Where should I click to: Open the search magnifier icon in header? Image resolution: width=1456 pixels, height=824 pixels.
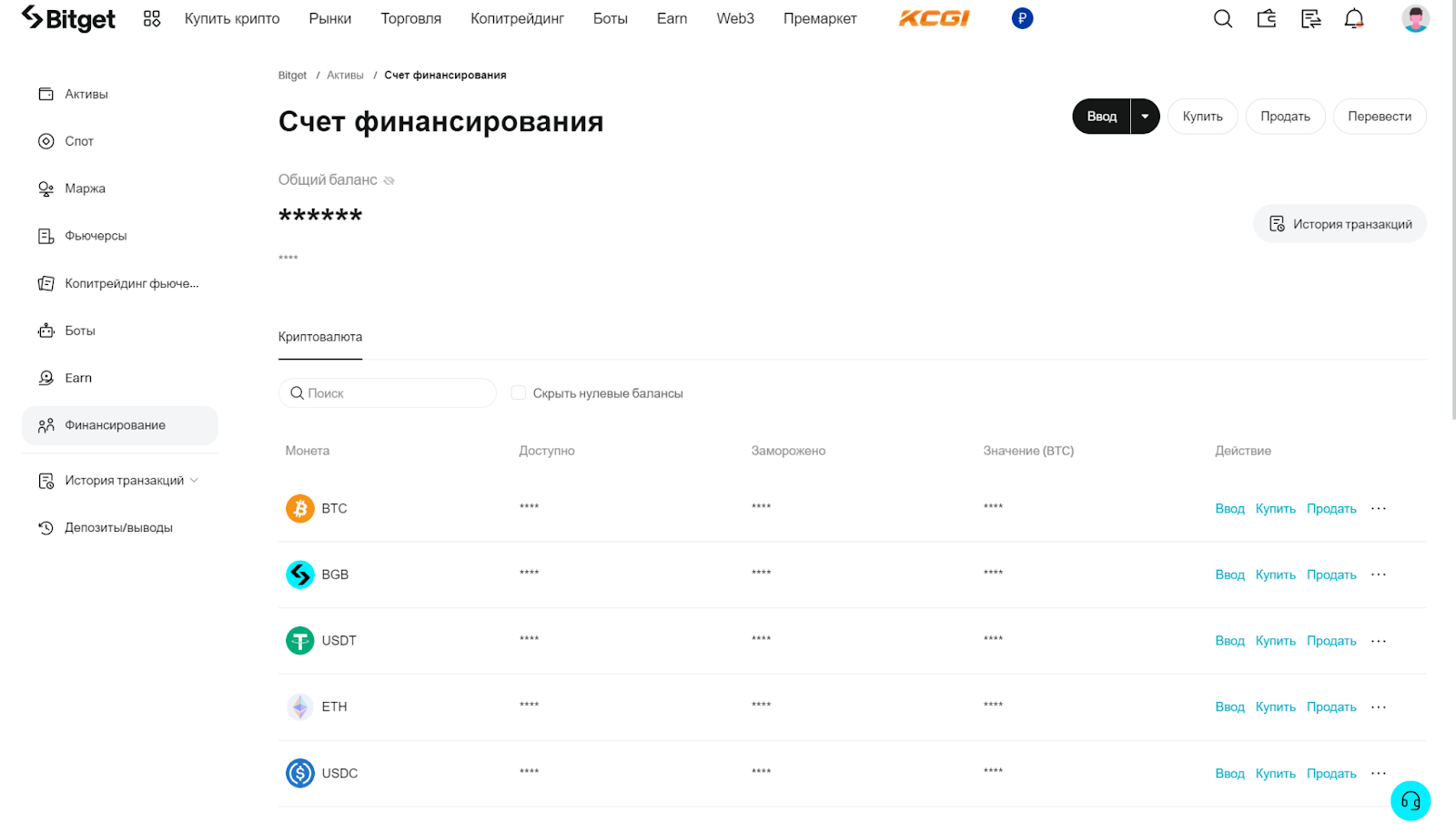click(1222, 18)
